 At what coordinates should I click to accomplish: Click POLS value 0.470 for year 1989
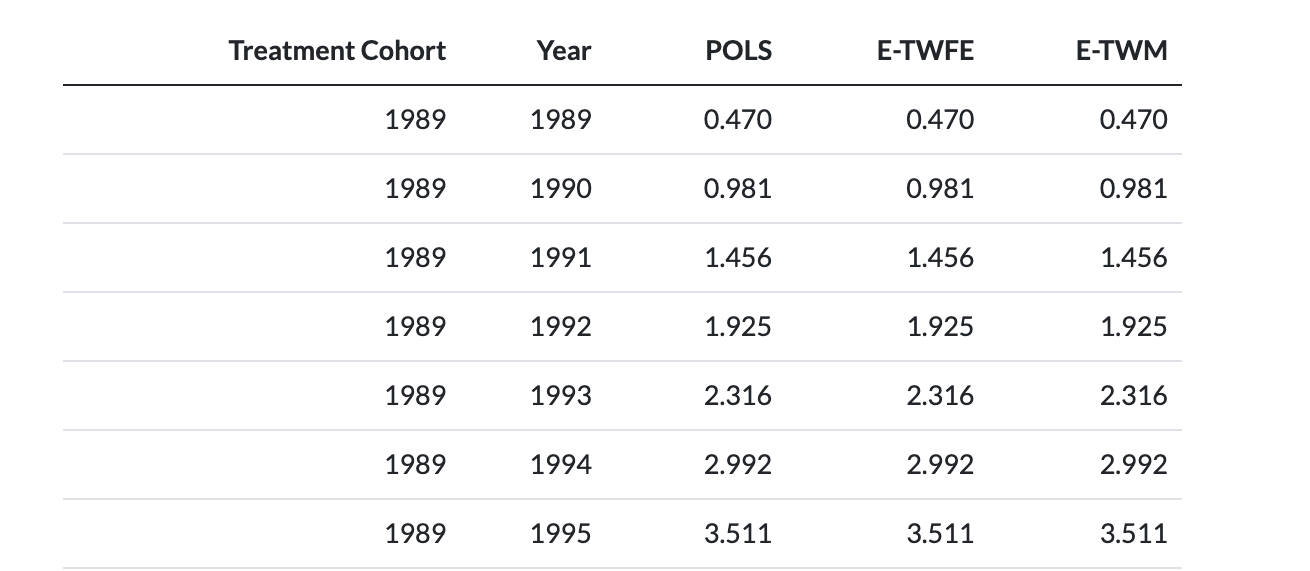coord(738,120)
